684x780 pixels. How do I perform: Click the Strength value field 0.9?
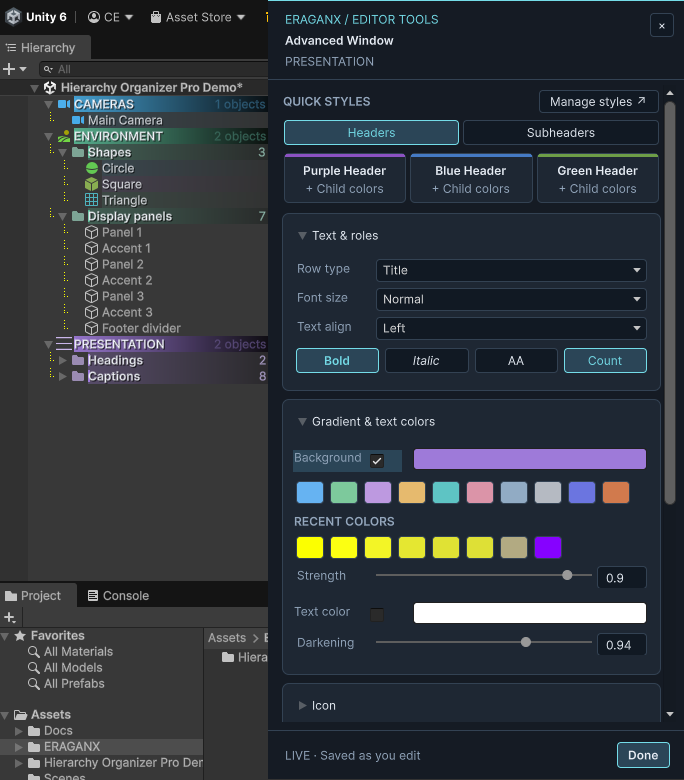tap(622, 578)
